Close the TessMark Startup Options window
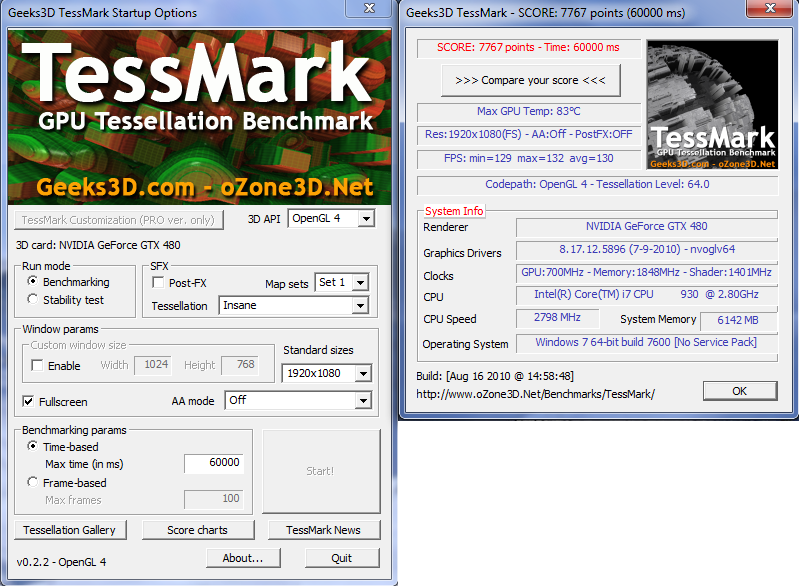This screenshot has width=799, height=586. [x=369, y=8]
